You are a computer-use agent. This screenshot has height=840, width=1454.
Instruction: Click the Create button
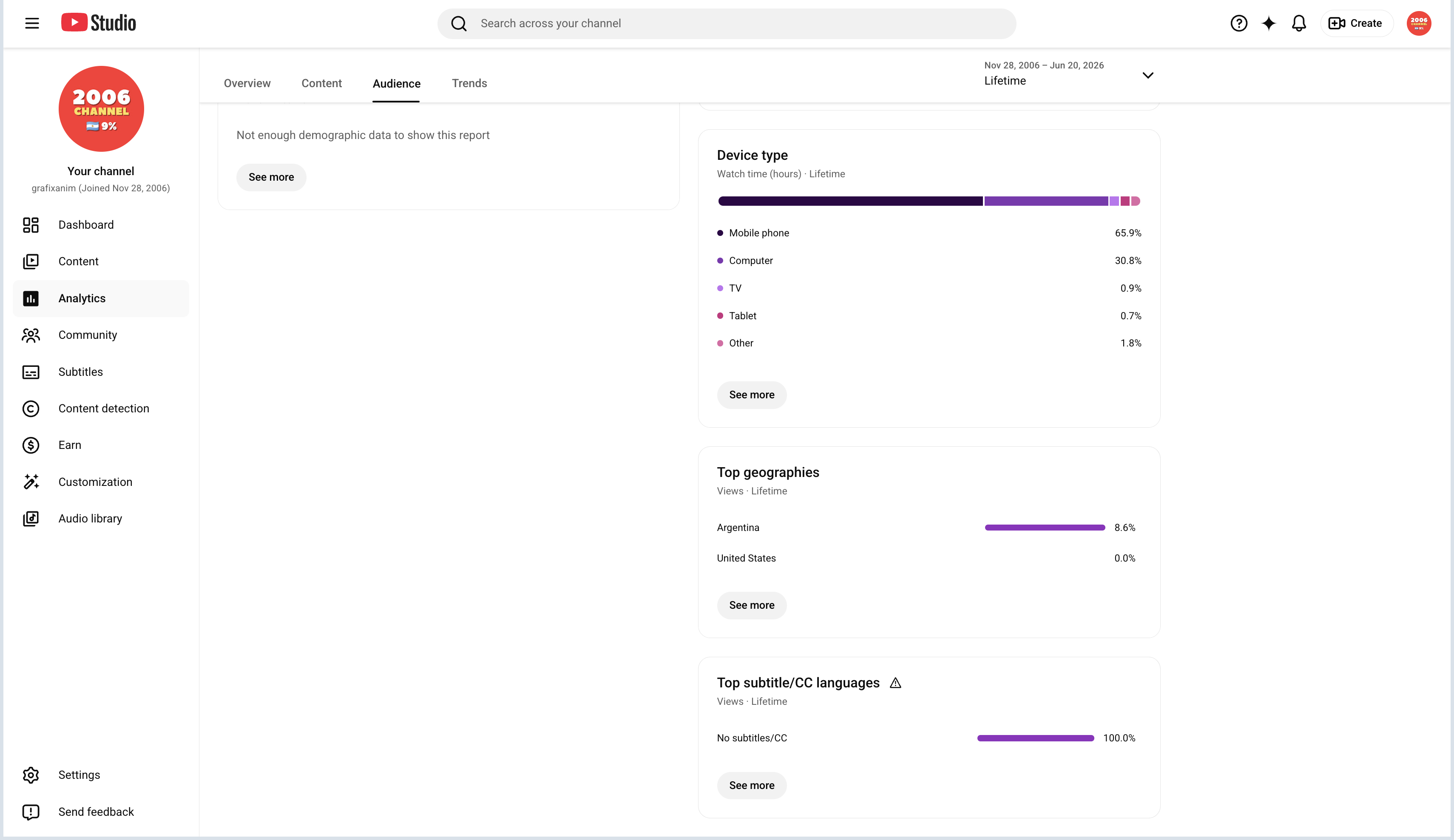coord(1356,23)
